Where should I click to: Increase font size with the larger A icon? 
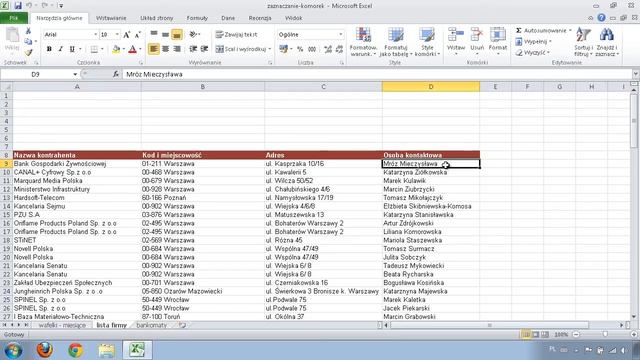127,35
